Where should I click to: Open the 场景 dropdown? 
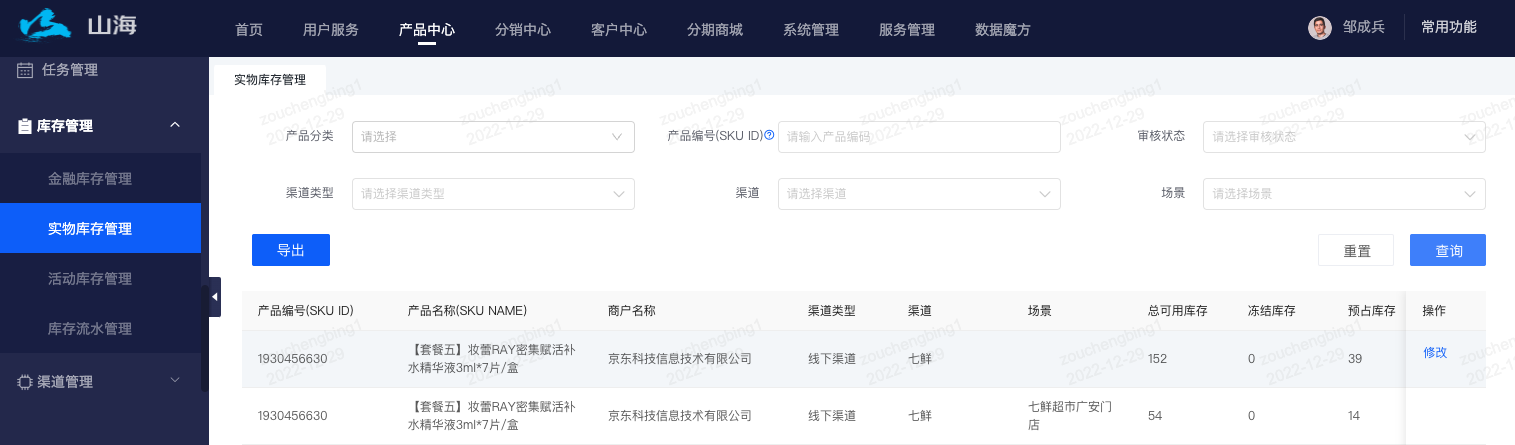[x=1345, y=194]
